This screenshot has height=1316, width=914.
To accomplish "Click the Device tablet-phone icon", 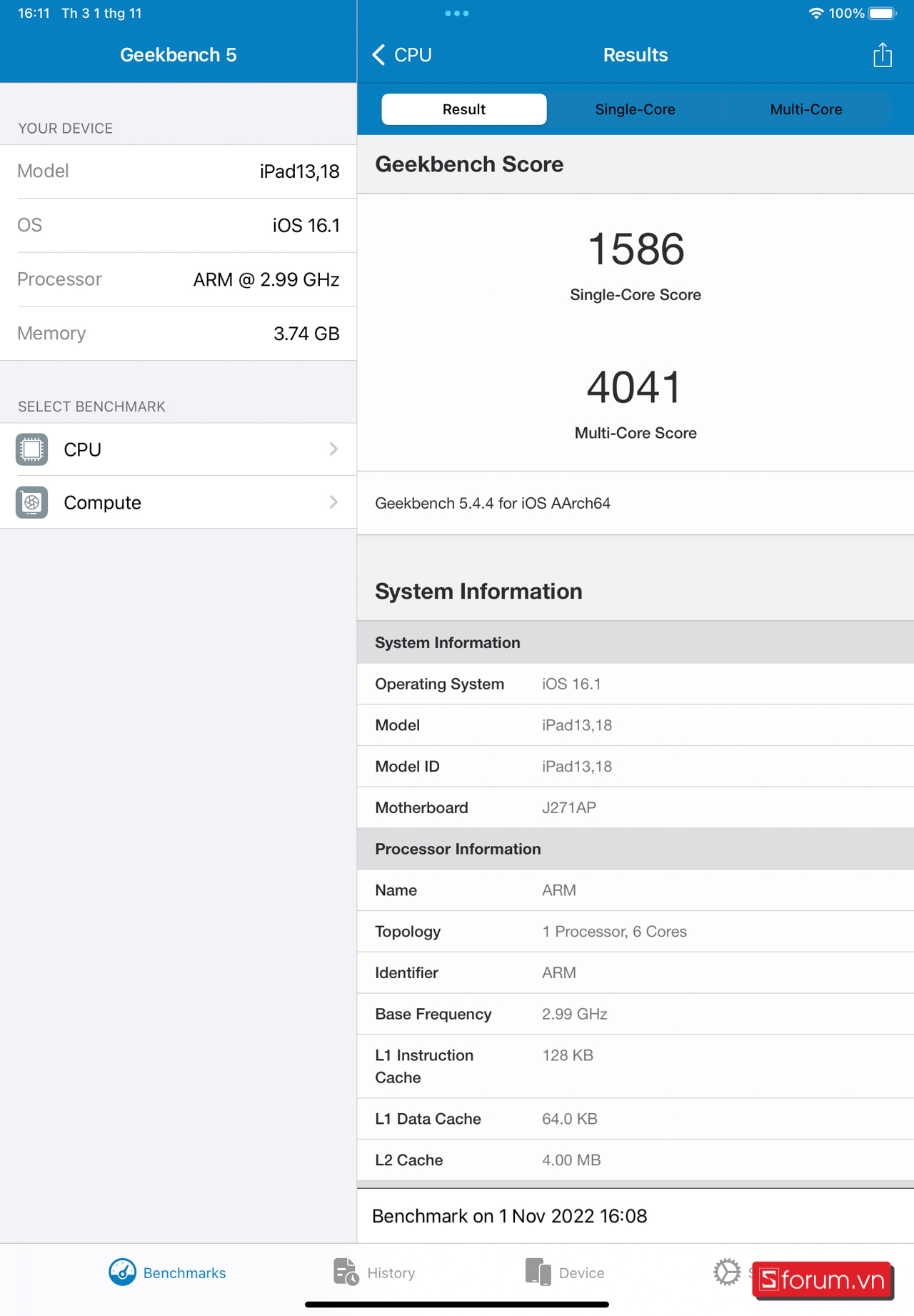I will (x=538, y=1272).
